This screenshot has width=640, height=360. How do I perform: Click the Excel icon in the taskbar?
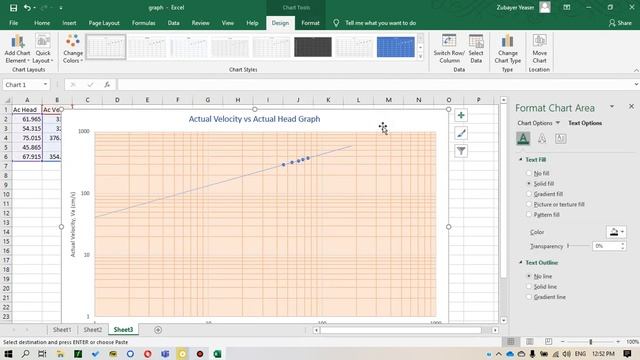pos(217,353)
